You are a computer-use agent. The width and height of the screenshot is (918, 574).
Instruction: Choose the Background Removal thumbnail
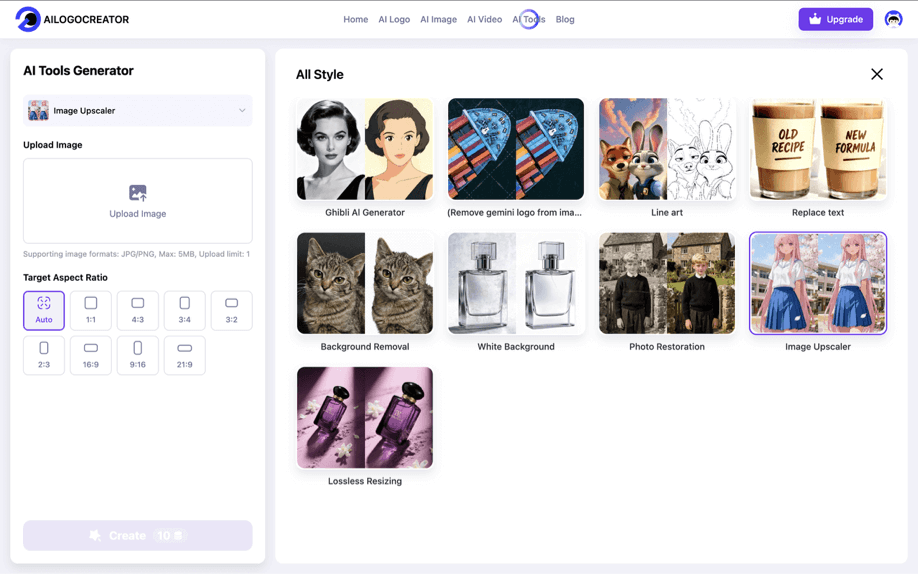[x=365, y=283]
